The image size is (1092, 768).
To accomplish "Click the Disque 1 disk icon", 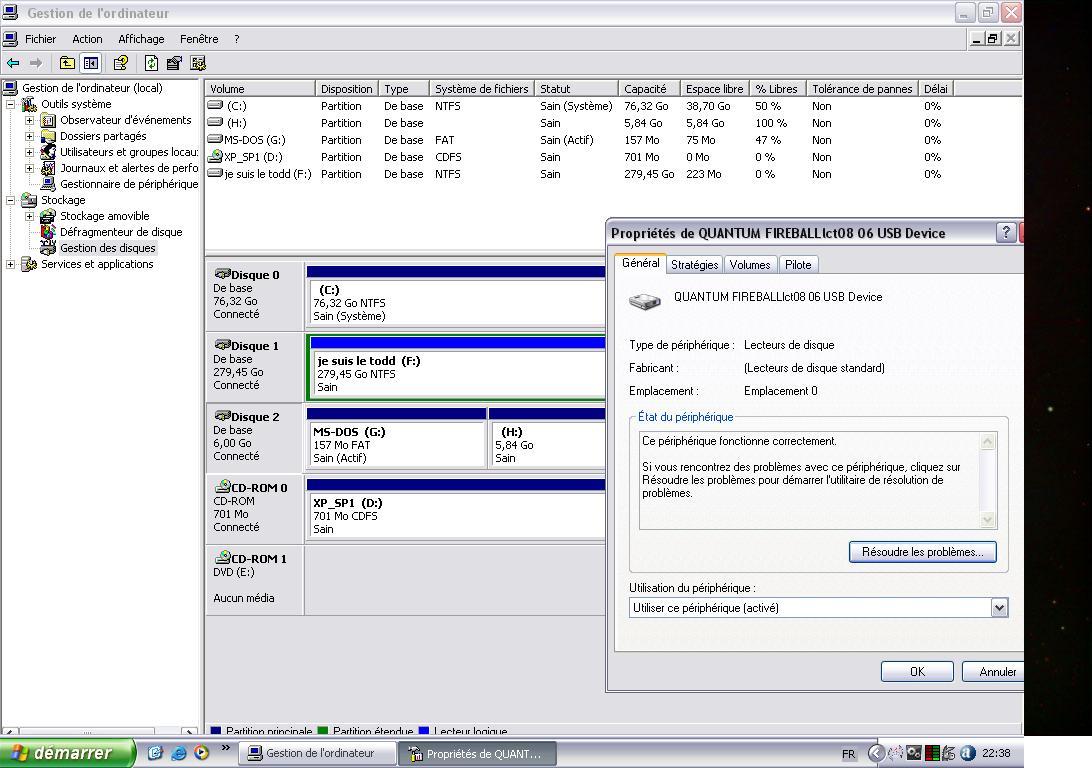I will (x=222, y=345).
